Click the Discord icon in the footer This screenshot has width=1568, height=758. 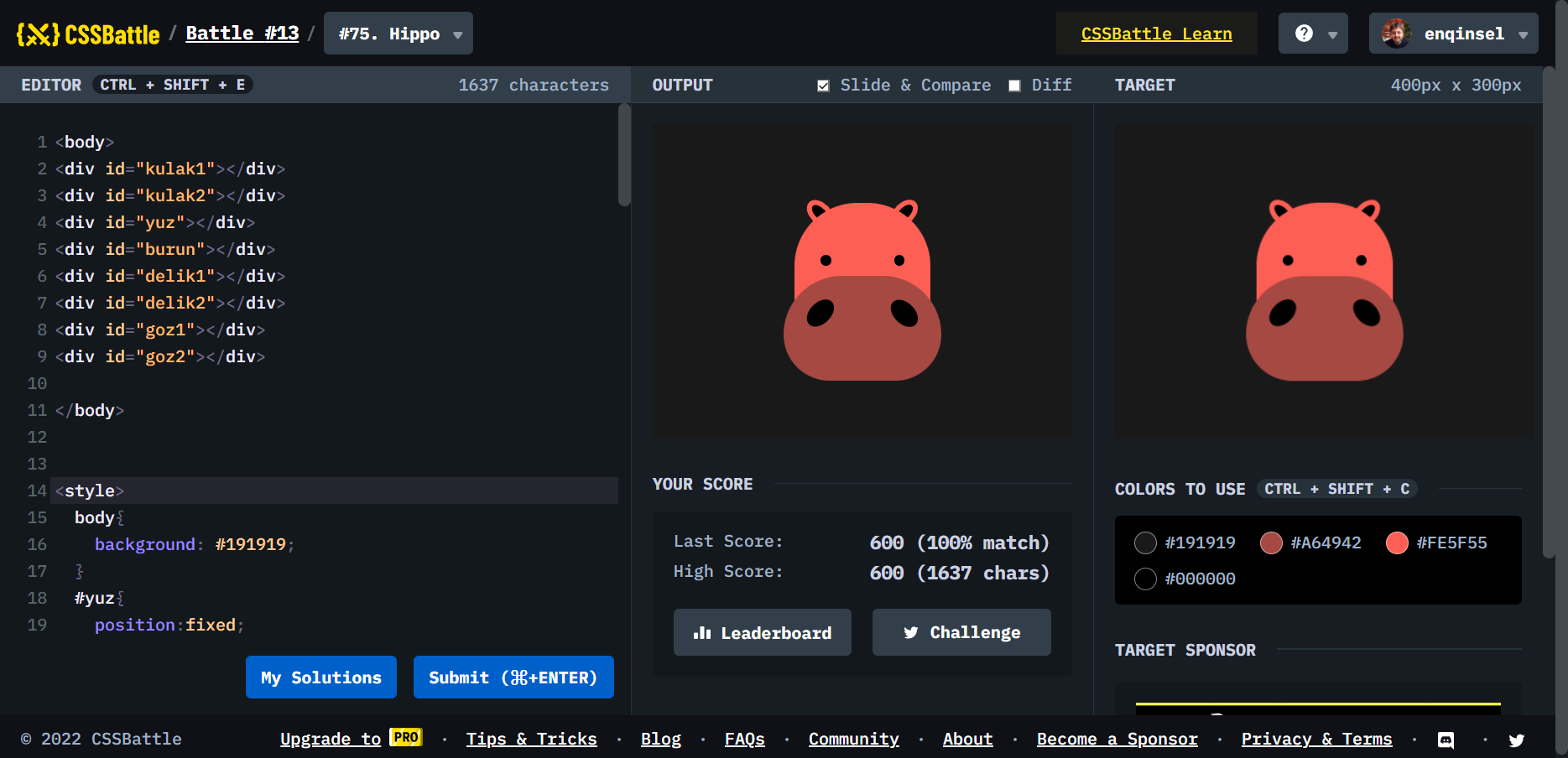pyautogui.click(x=1446, y=740)
